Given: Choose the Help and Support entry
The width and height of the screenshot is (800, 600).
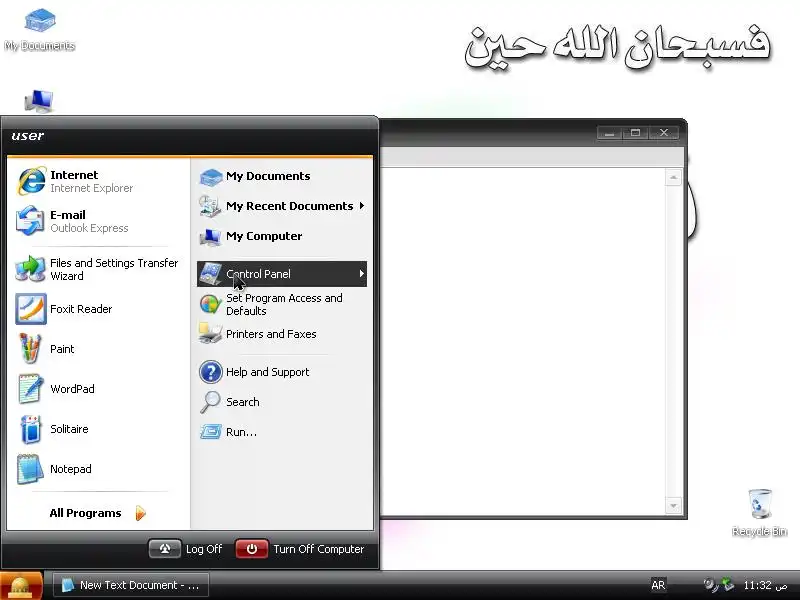Looking at the screenshot, I should [x=282, y=372].
